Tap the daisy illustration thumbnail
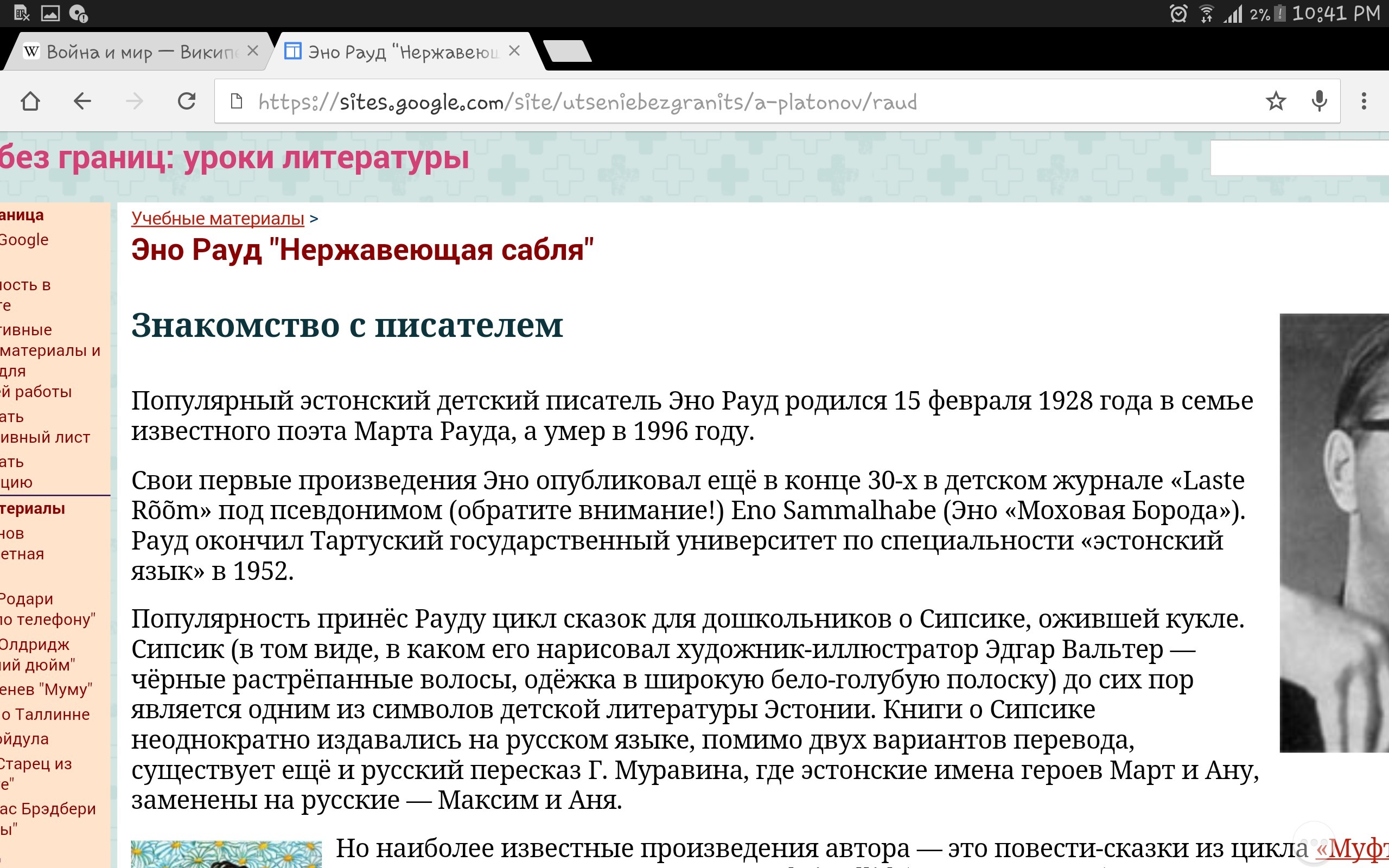This screenshot has width=1389, height=868. click(226, 854)
